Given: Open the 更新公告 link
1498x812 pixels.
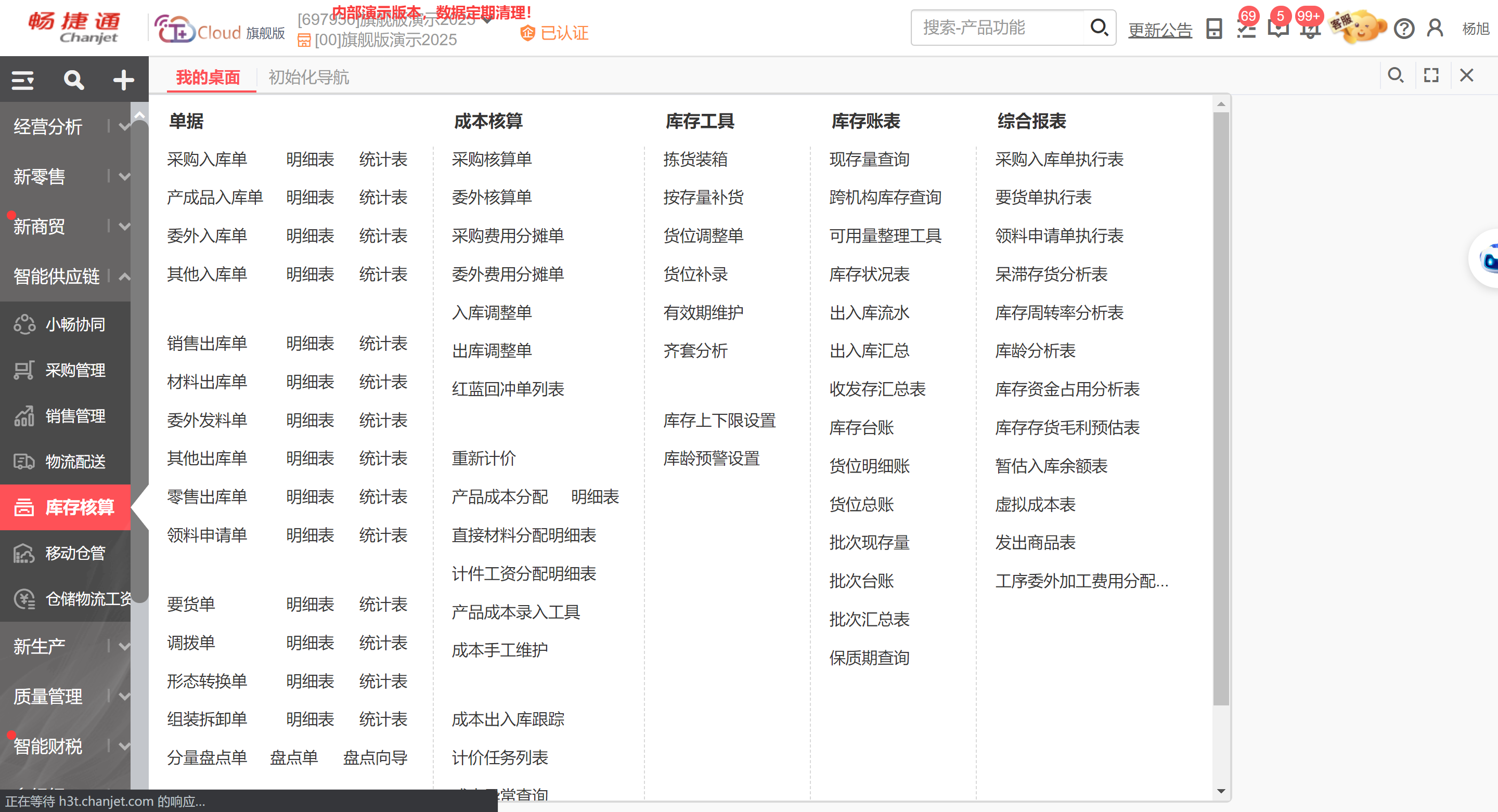Looking at the screenshot, I should [1159, 29].
